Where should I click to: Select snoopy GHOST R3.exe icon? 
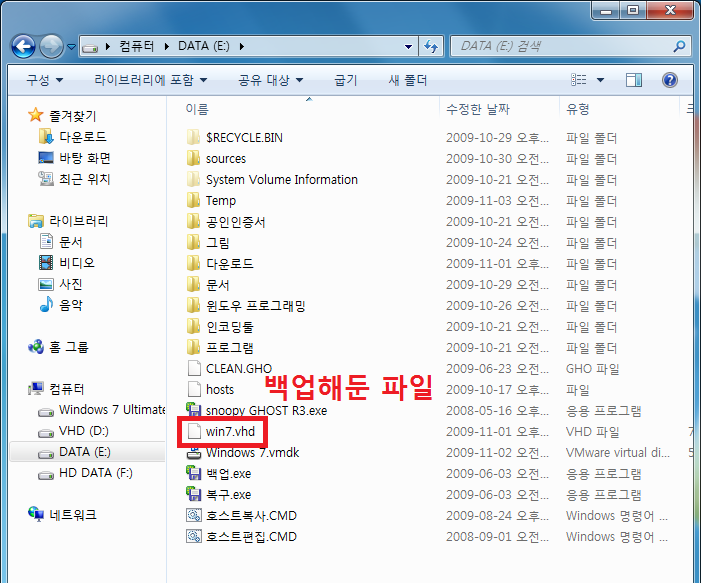coord(193,410)
